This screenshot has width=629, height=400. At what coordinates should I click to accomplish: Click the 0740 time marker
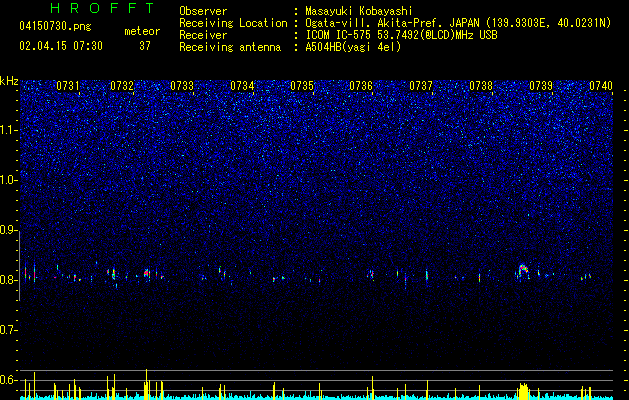coord(601,86)
